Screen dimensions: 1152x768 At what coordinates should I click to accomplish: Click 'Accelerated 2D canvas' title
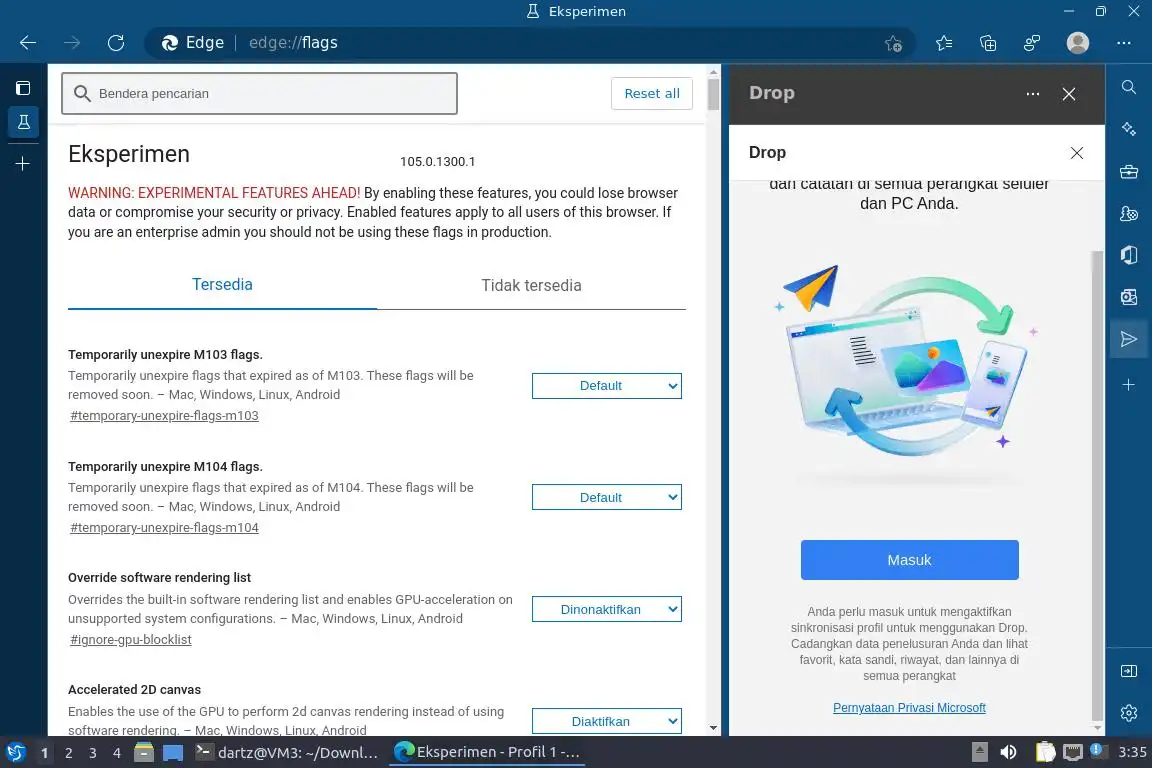point(134,689)
